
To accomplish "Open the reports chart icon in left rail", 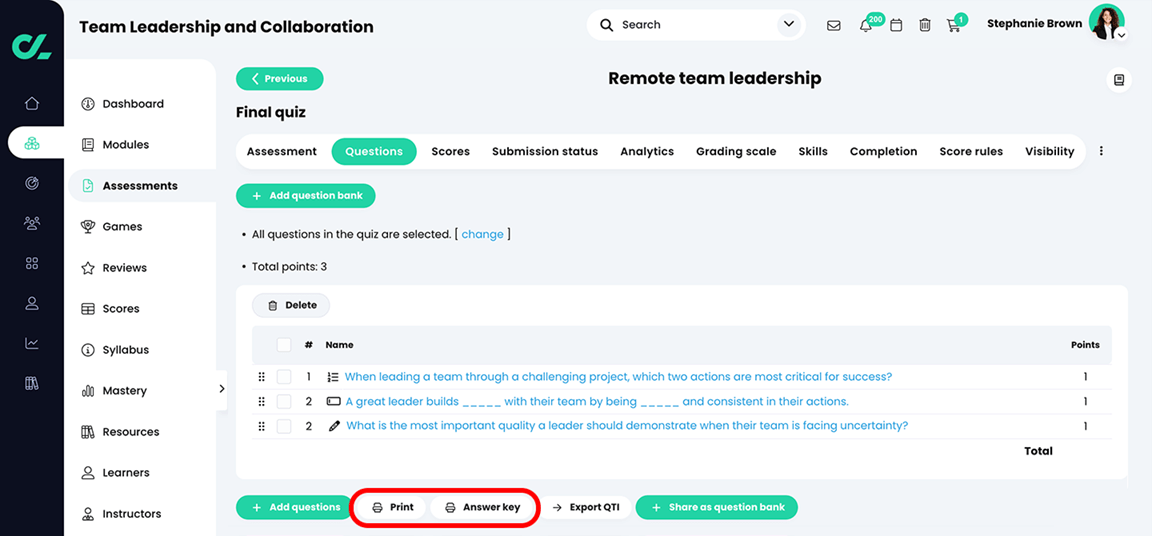I will pyautogui.click(x=32, y=343).
